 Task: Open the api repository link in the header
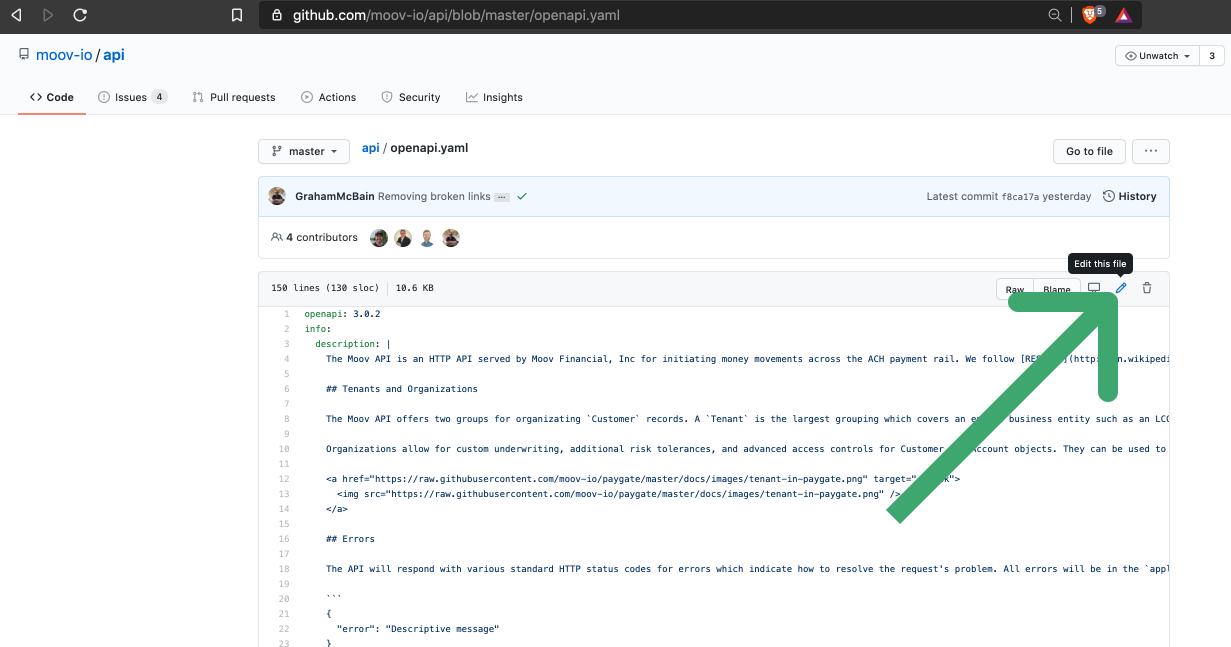(x=114, y=55)
